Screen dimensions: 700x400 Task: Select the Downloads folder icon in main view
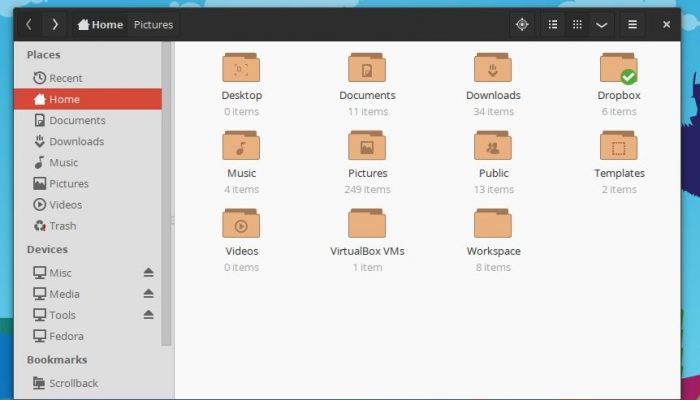click(493, 67)
